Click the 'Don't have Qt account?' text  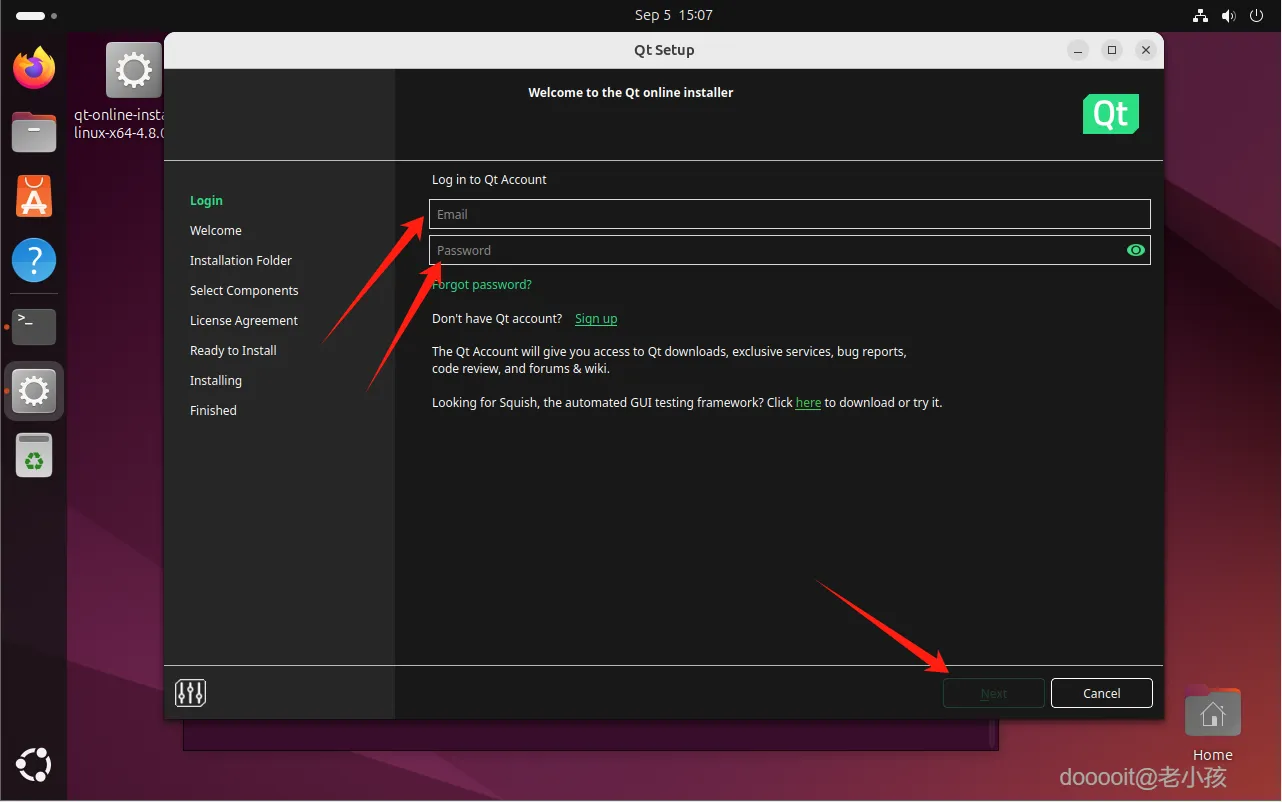pos(497,319)
